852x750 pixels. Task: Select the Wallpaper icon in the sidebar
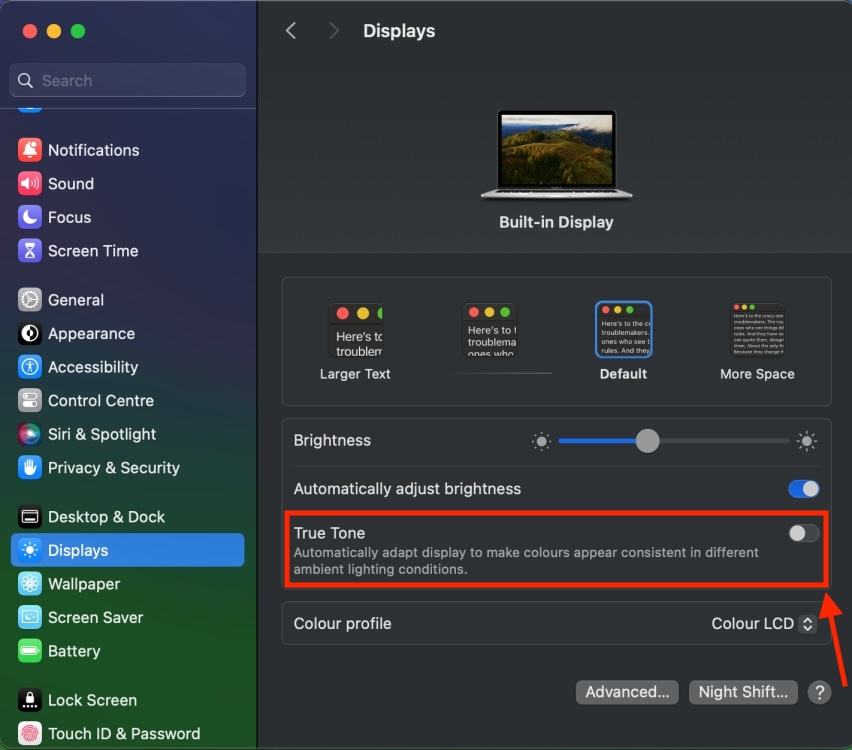tap(28, 584)
